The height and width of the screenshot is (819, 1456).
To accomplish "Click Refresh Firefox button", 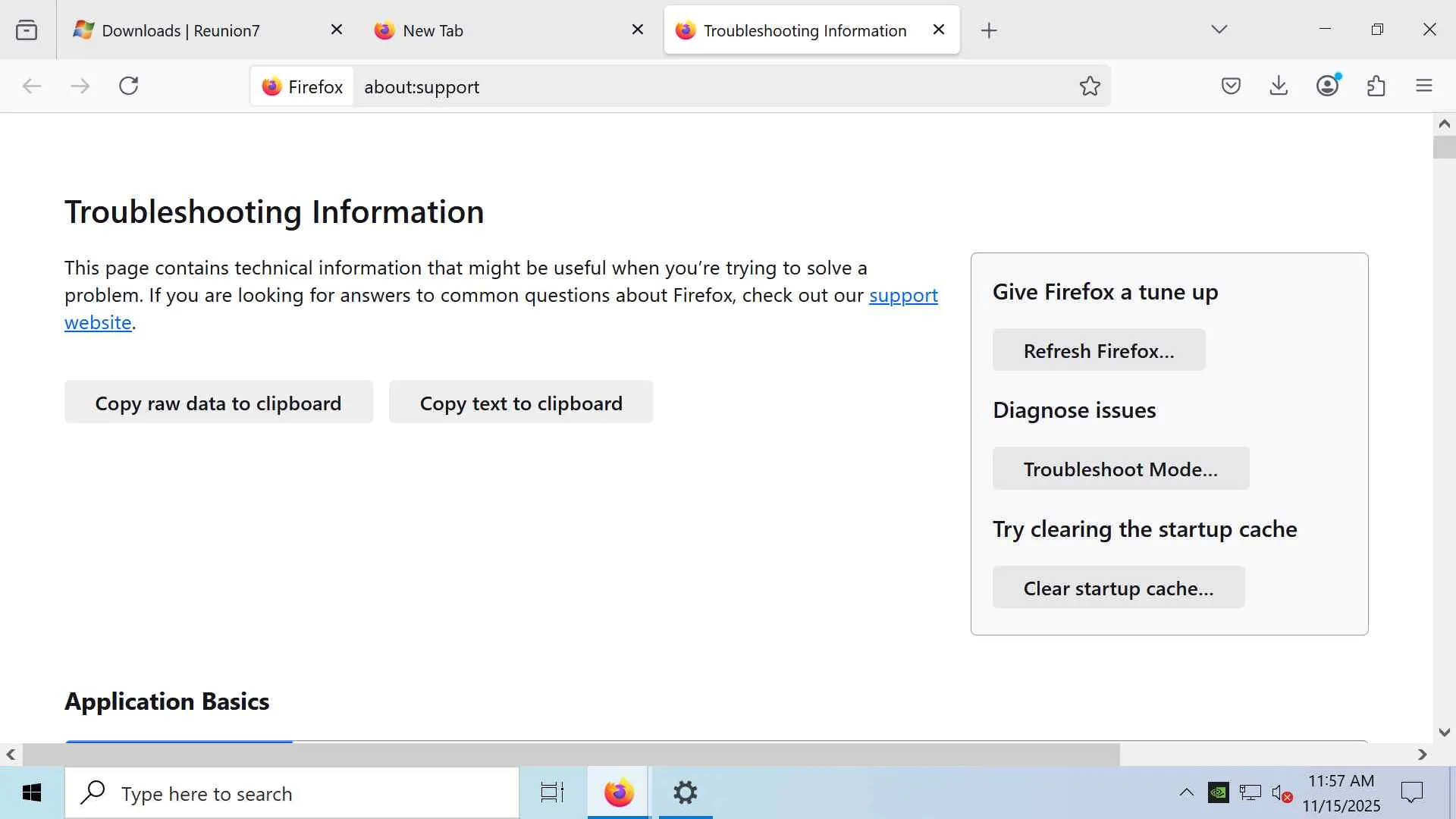I will (x=1098, y=350).
